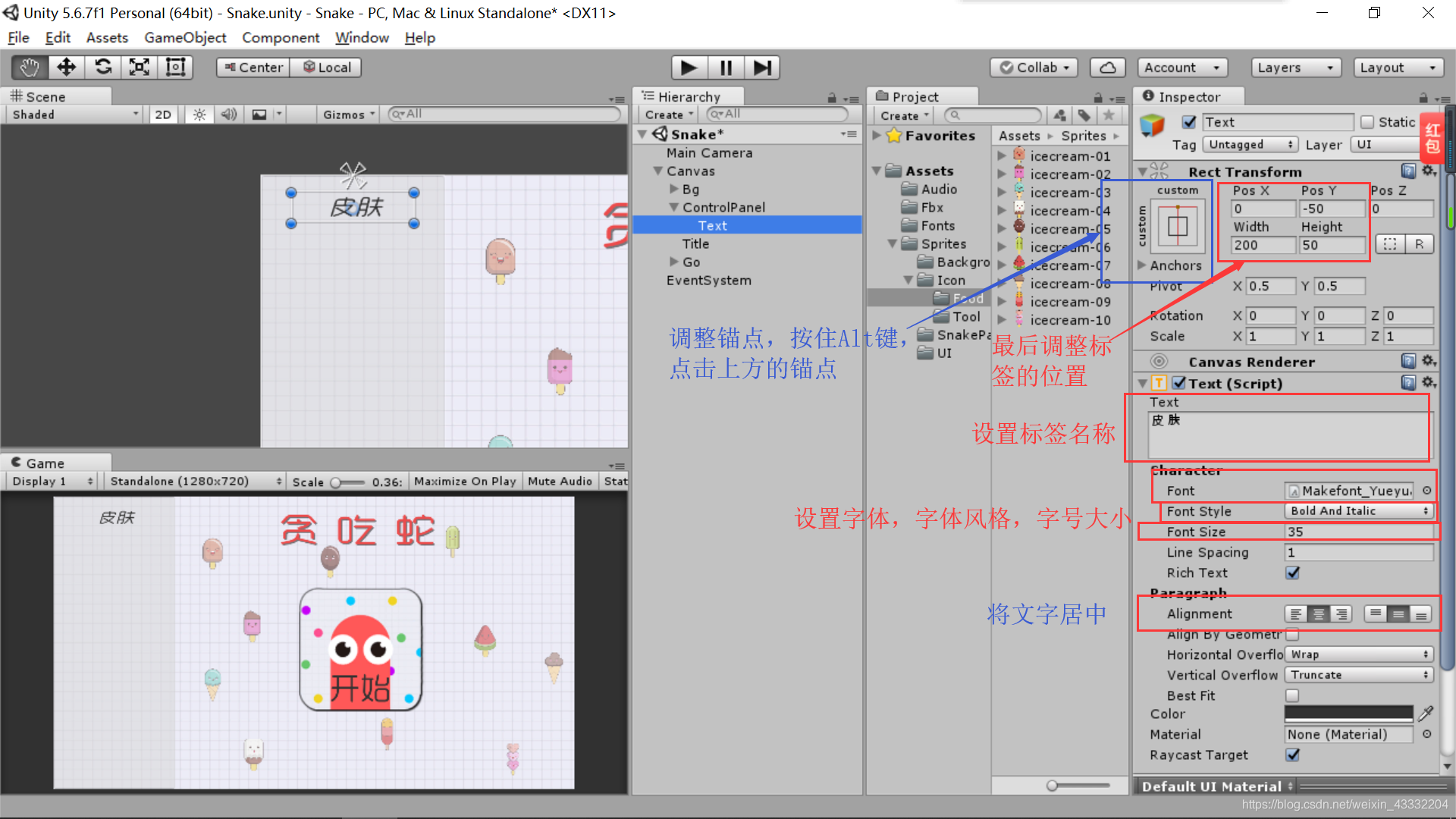This screenshot has height=819, width=1456.
Task: Open the Window menu
Action: click(x=362, y=37)
